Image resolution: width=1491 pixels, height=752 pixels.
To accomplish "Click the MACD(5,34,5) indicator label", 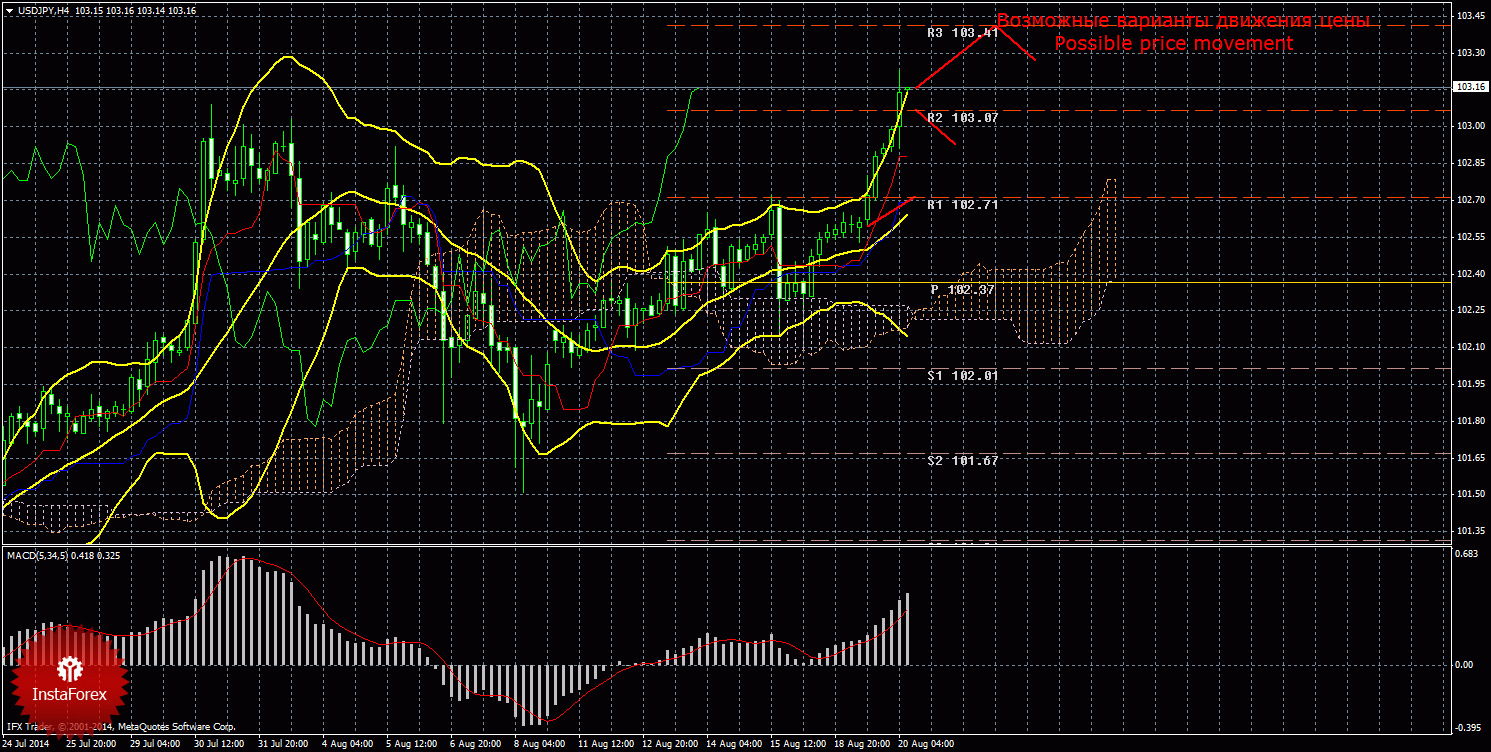I will (37, 555).
